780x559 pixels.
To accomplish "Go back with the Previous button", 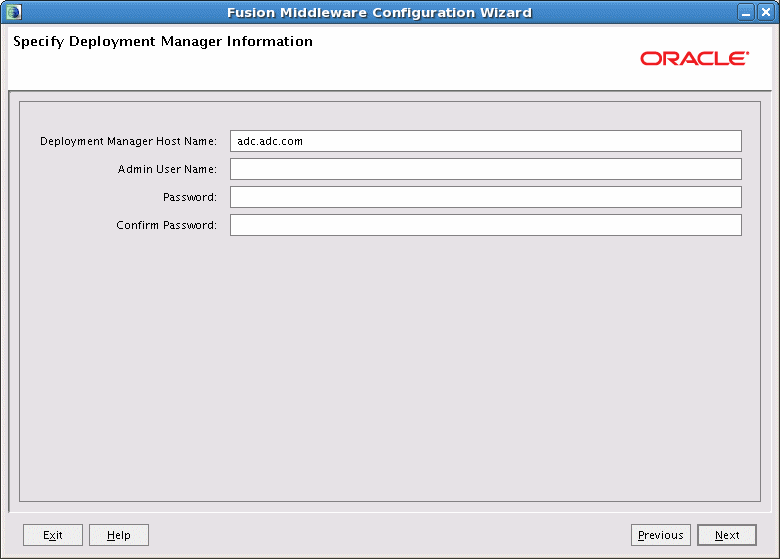I will pyautogui.click(x=661, y=535).
